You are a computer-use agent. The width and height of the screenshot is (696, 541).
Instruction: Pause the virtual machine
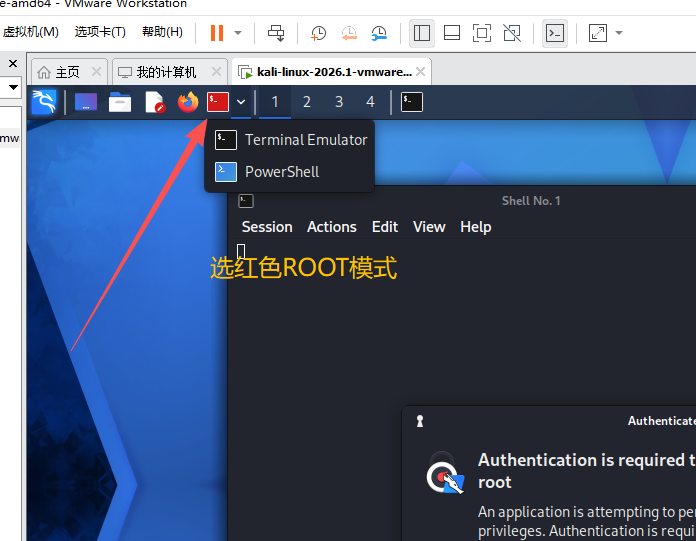pos(217,33)
